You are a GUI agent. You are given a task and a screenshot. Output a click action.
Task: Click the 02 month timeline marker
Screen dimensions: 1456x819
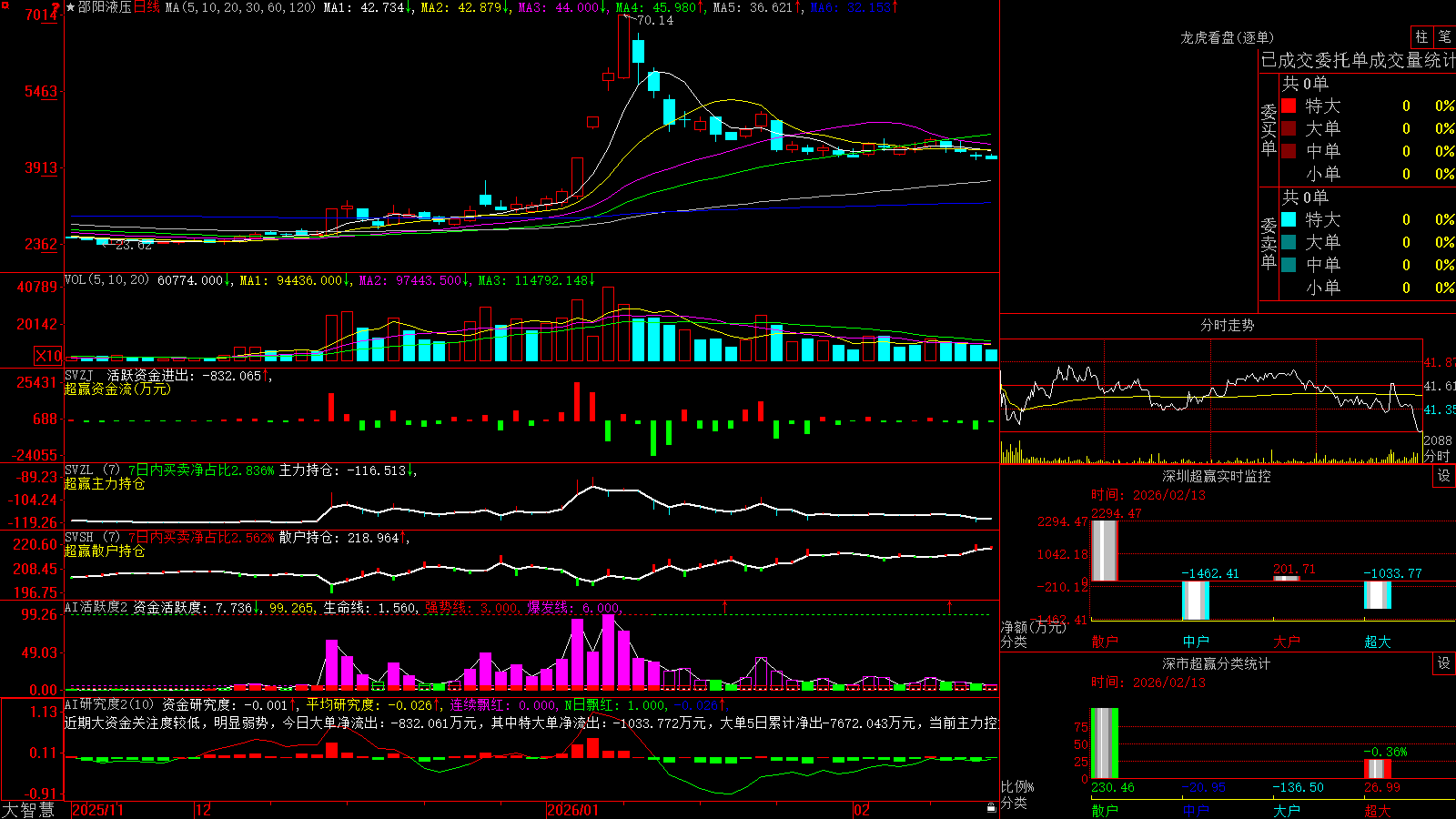tap(862, 809)
